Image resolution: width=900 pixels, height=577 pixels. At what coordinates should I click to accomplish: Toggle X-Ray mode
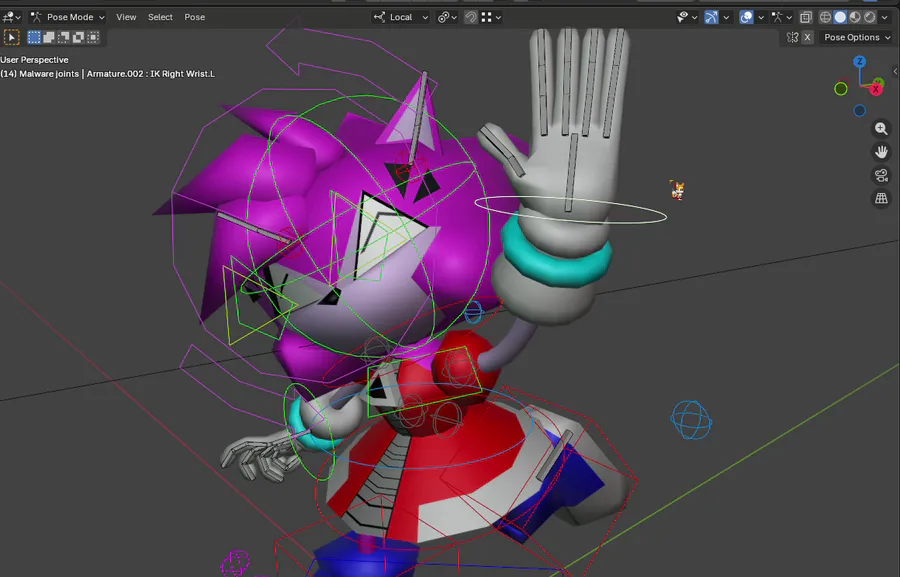[806, 17]
